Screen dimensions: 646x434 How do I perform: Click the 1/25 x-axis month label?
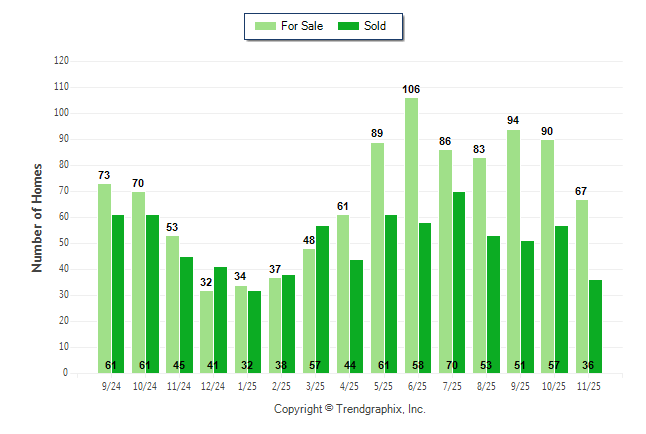point(247,384)
